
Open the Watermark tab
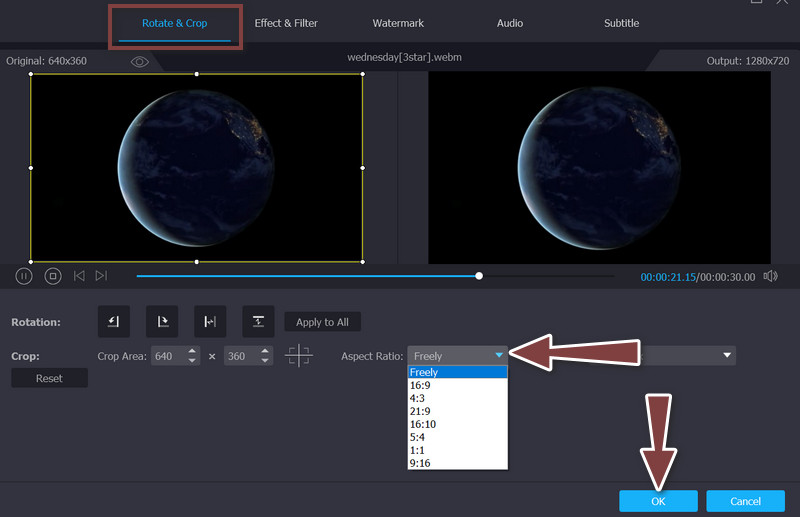tap(398, 23)
